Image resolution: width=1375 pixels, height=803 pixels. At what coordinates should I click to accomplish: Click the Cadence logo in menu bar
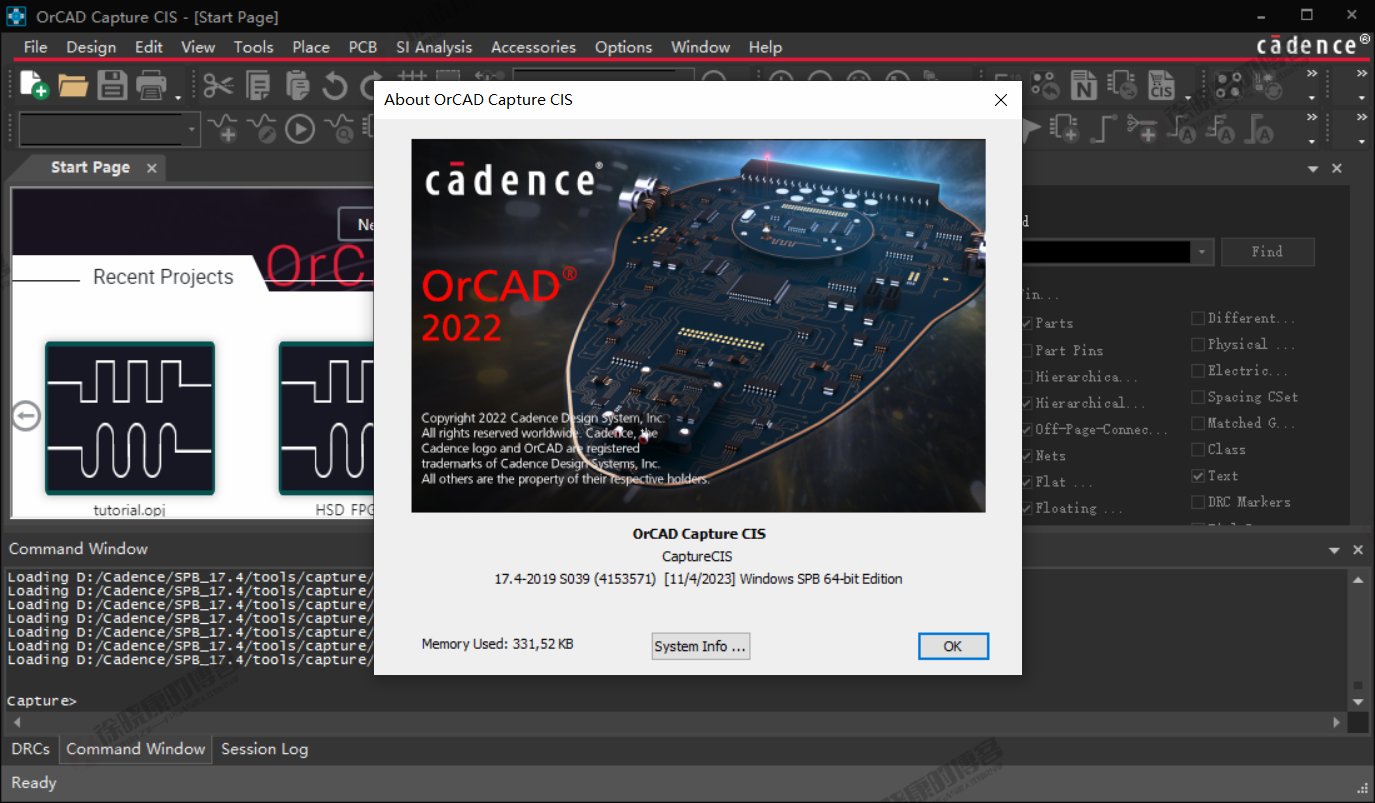1313,44
